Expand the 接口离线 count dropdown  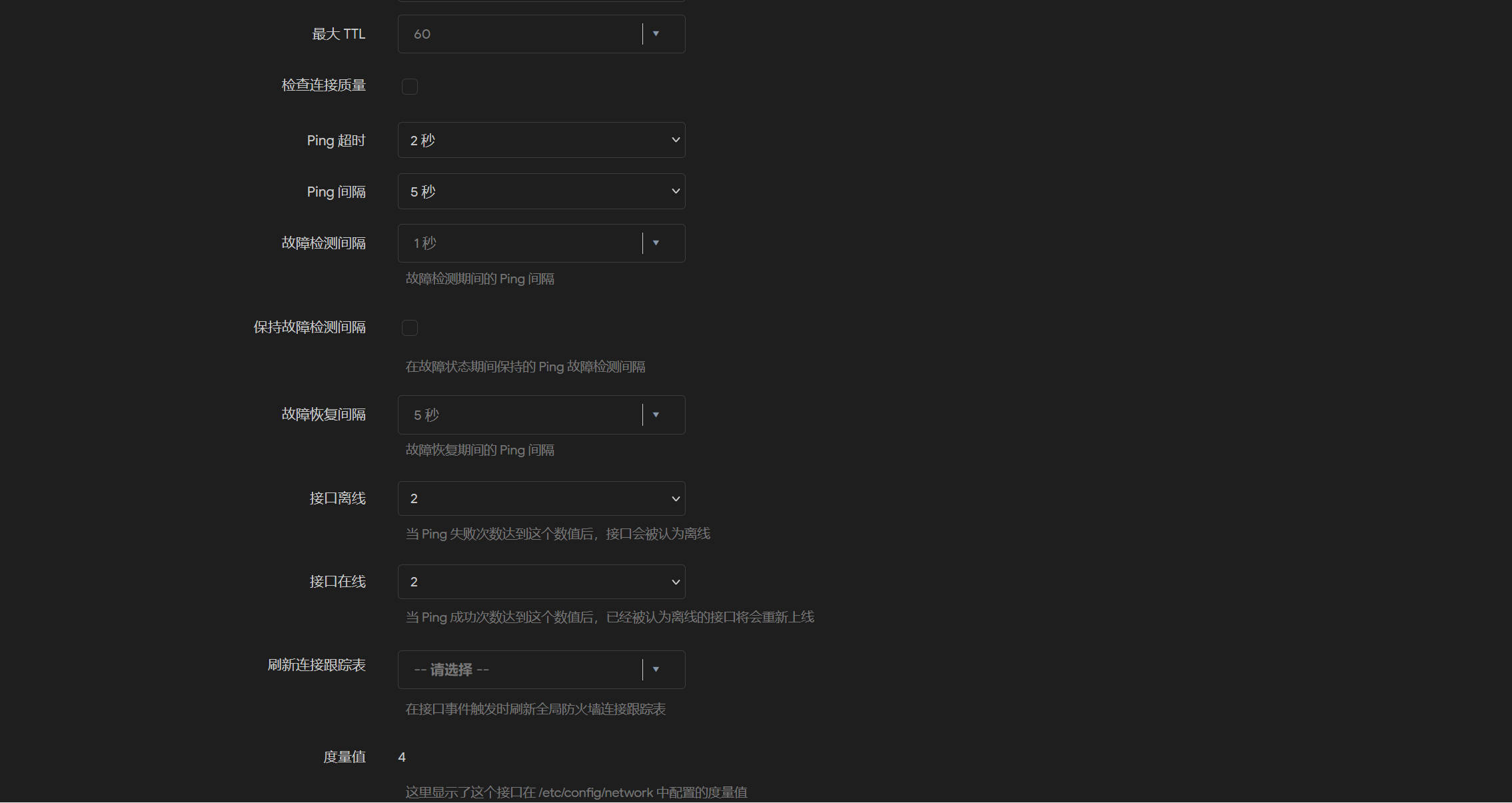click(x=541, y=498)
